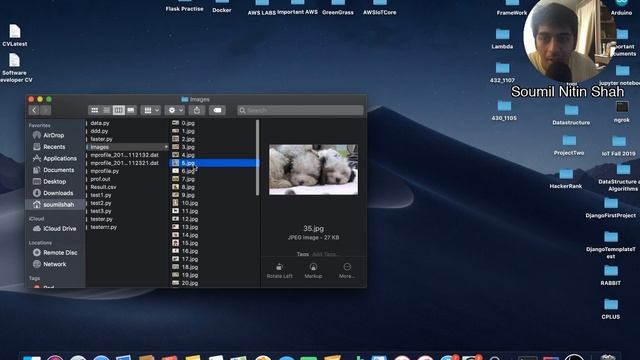Expand the images folder arrow
Viewport: 640px width, 360px height.
[x=166, y=147]
